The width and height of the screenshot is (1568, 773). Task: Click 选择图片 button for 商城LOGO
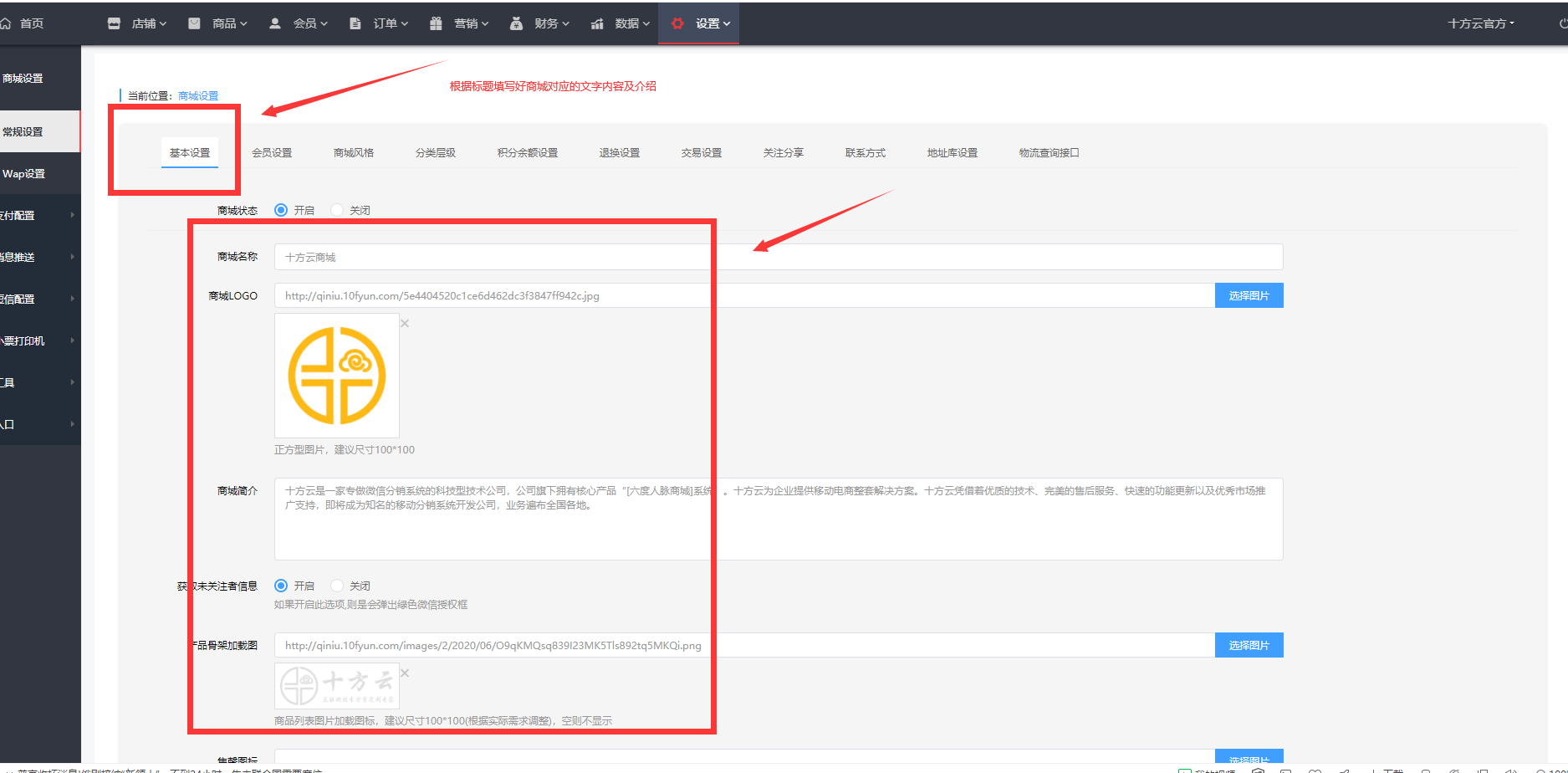tap(1249, 295)
